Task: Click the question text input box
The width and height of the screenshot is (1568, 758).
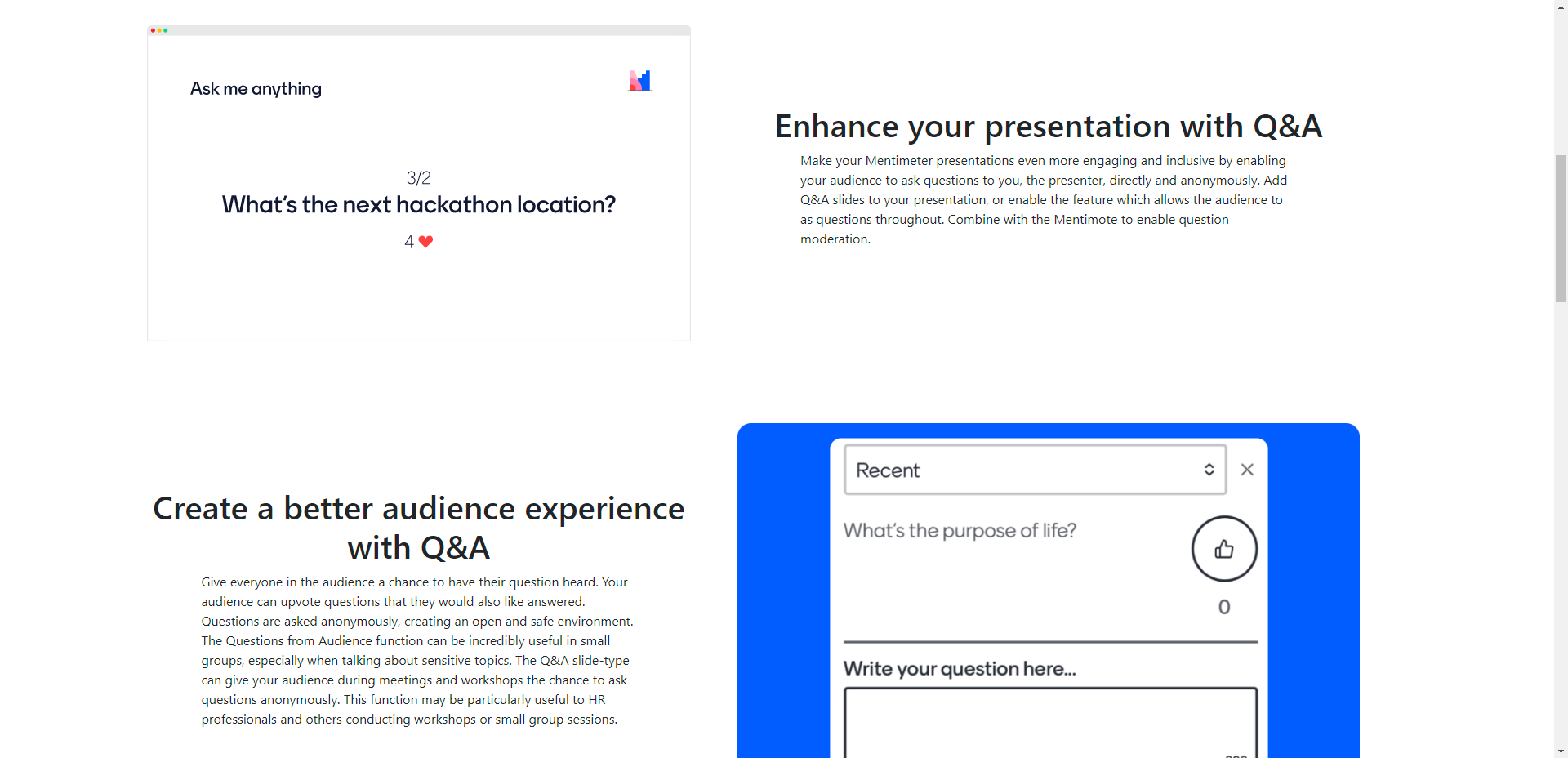Action: point(1049,723)
